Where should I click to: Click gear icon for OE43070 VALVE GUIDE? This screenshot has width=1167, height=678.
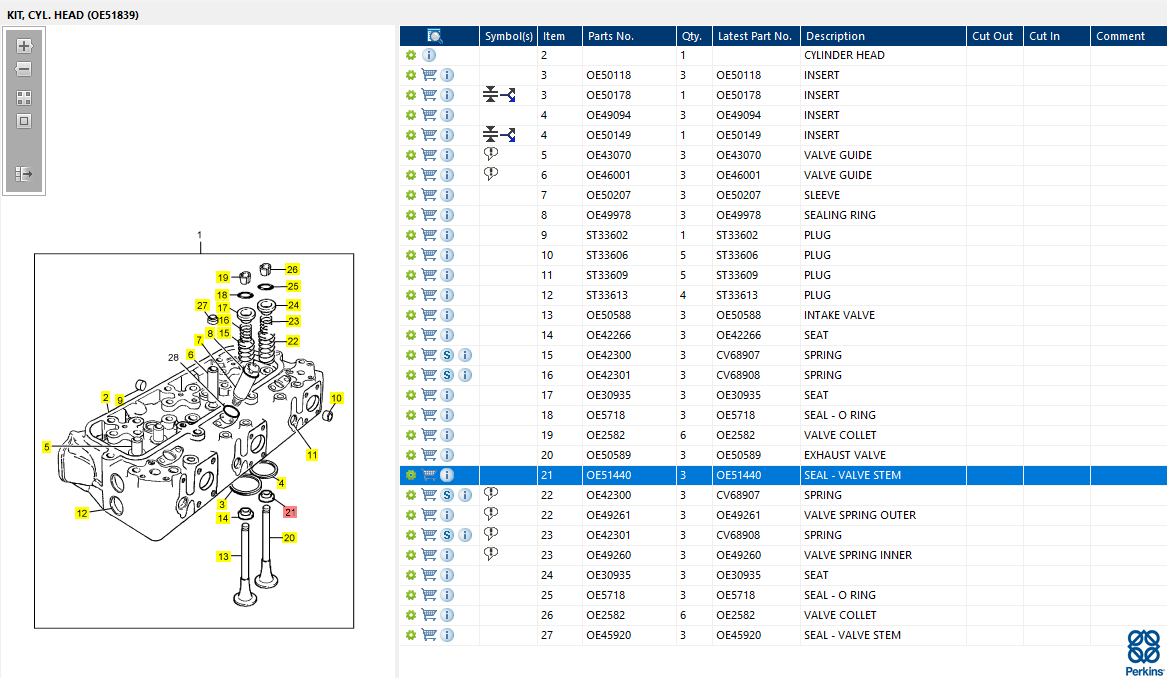[411, 156]
